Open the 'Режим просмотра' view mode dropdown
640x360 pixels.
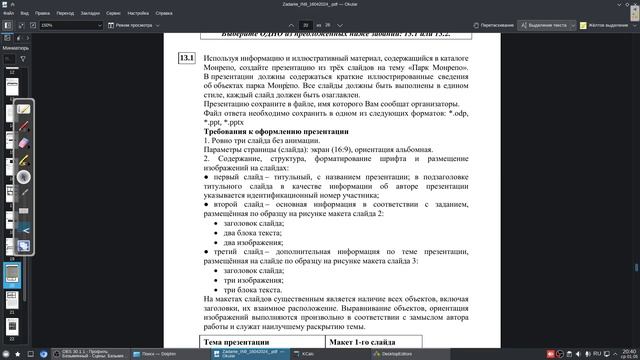133,25
